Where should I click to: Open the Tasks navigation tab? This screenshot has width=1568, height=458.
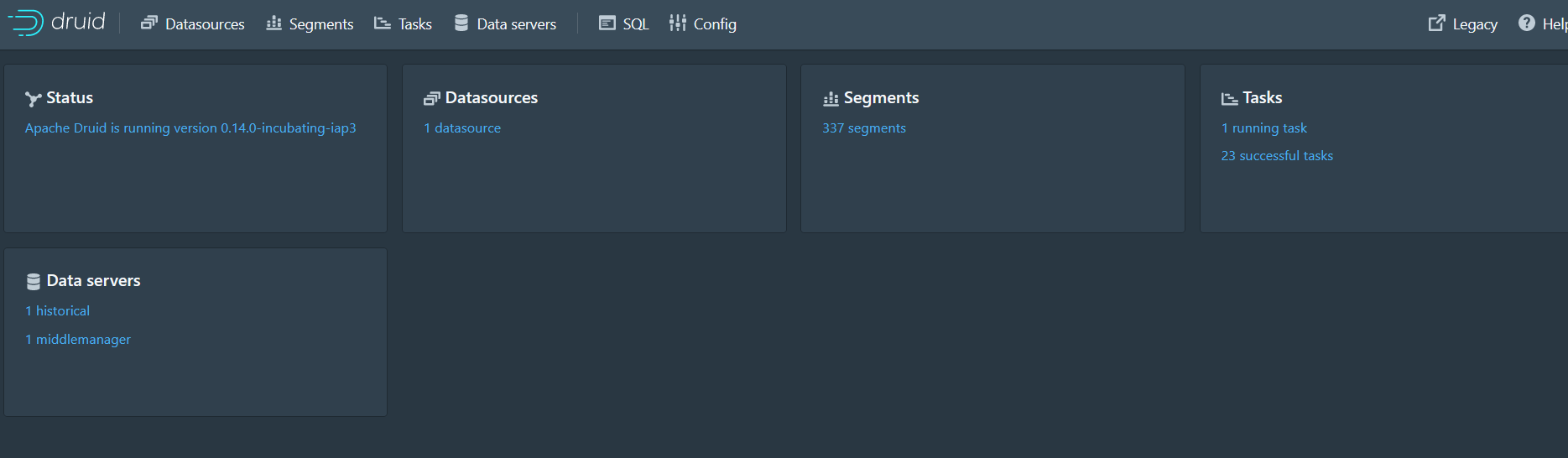(x=415, y=24)
